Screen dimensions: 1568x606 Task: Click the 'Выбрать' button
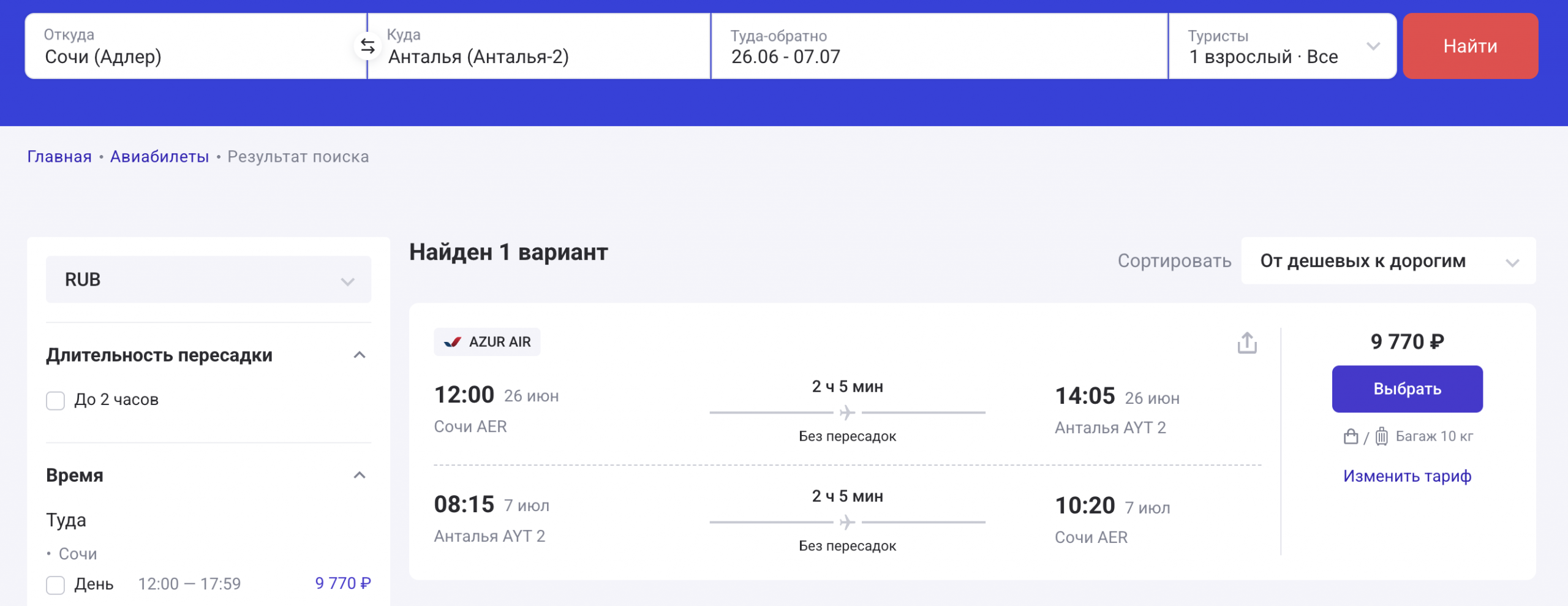[x=1407, y=389]
